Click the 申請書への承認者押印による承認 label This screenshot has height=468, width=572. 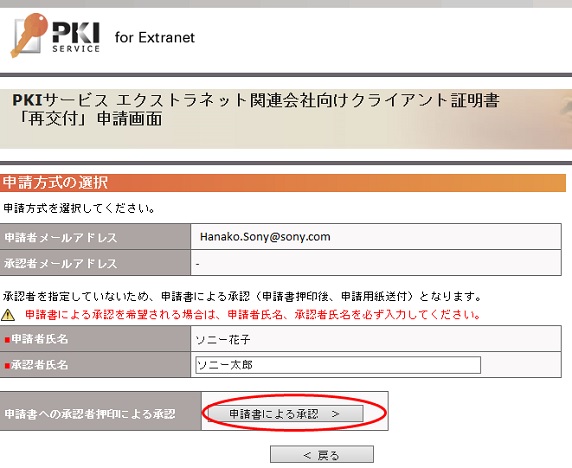[x=90, y=414]
